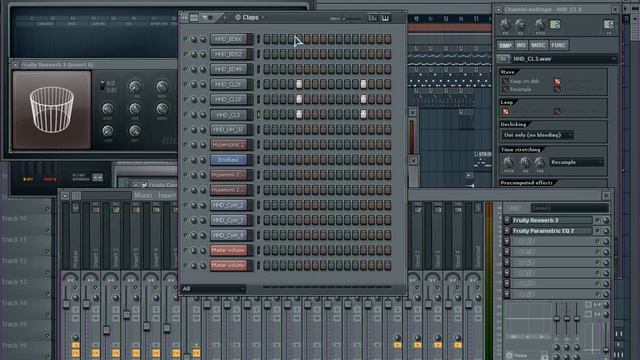Click the HHD_BD66 channel pan knob
The width and height of the screenshot is (640, 360).
[194, 39]
